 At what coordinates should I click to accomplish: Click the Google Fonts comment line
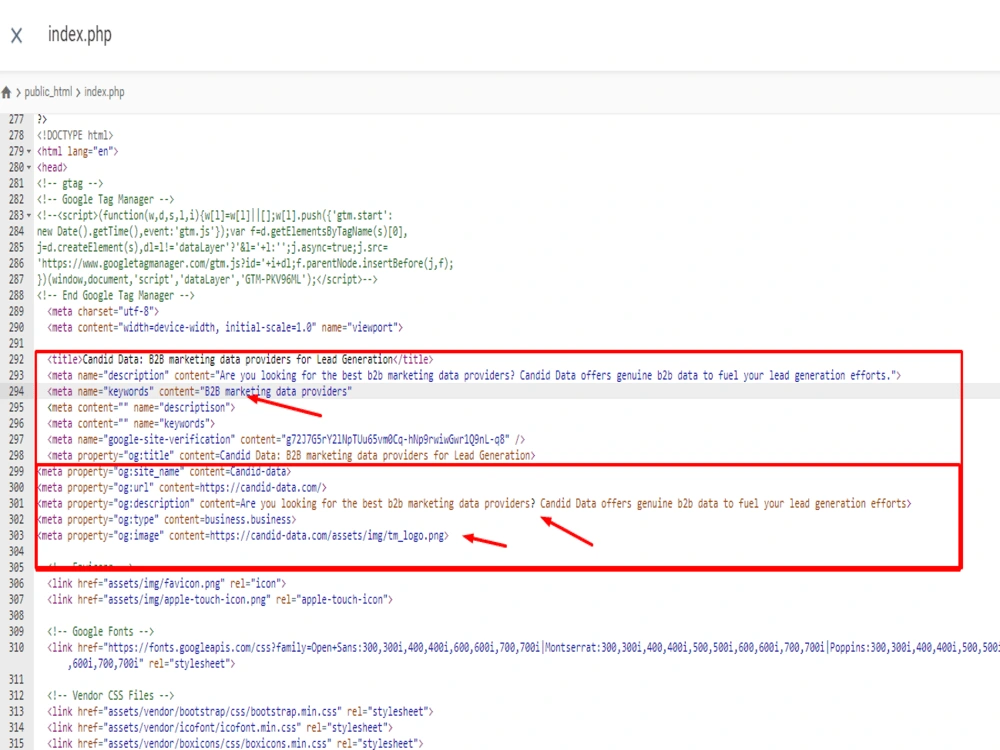[100, 631]
